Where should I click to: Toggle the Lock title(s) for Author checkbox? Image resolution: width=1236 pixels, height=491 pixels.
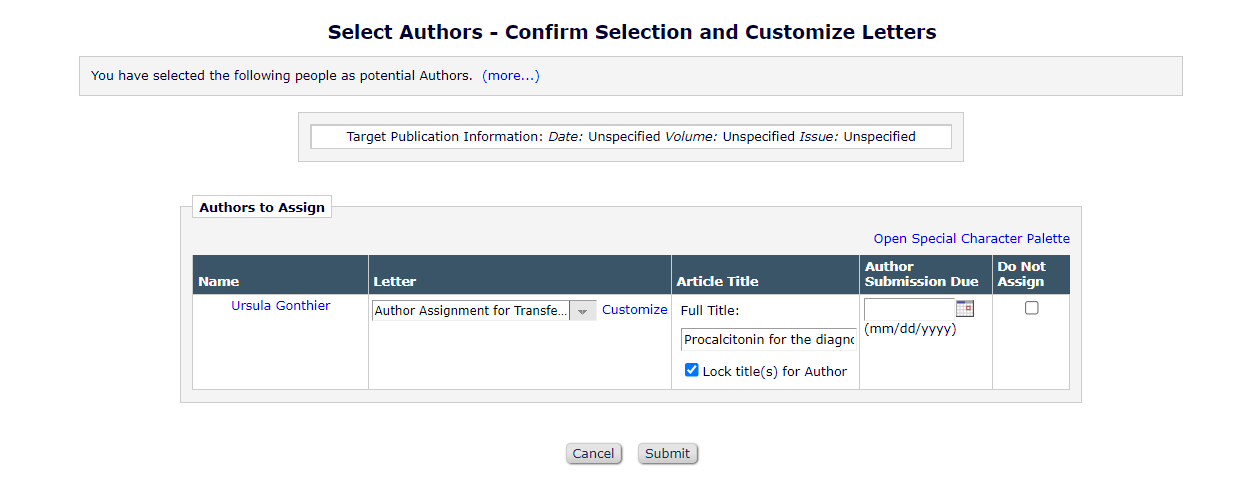[691, 370]
